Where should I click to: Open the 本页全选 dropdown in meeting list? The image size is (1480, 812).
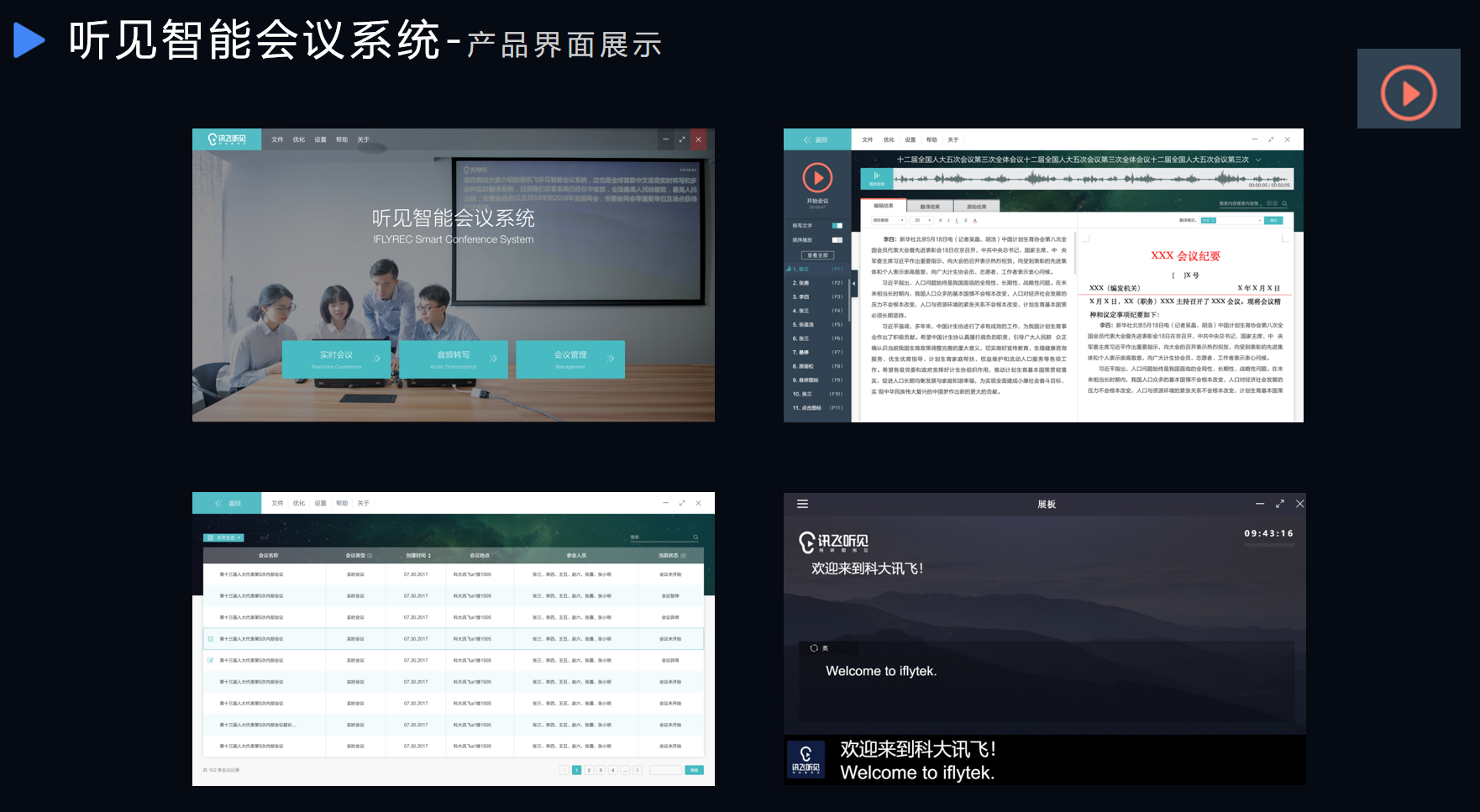[x=224, y=537]
